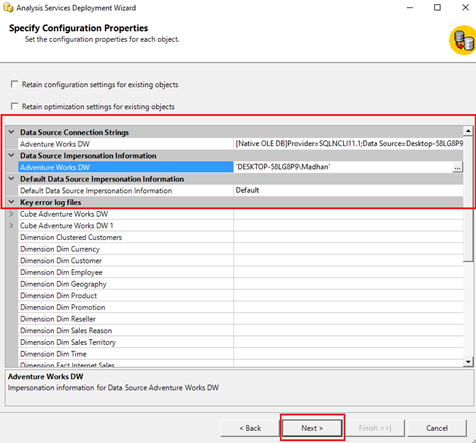The width and height of the screenshot is (476, 443).
Task: Select Dimension Dim Time row
Action: click(x=126, y=354)
